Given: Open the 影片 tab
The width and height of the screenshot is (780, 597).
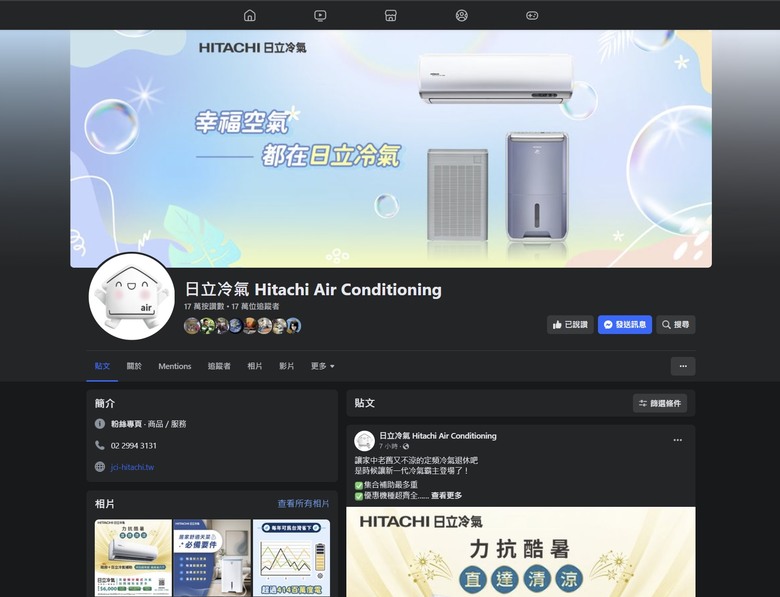Looking at the screenshot, I should point(287,366).
